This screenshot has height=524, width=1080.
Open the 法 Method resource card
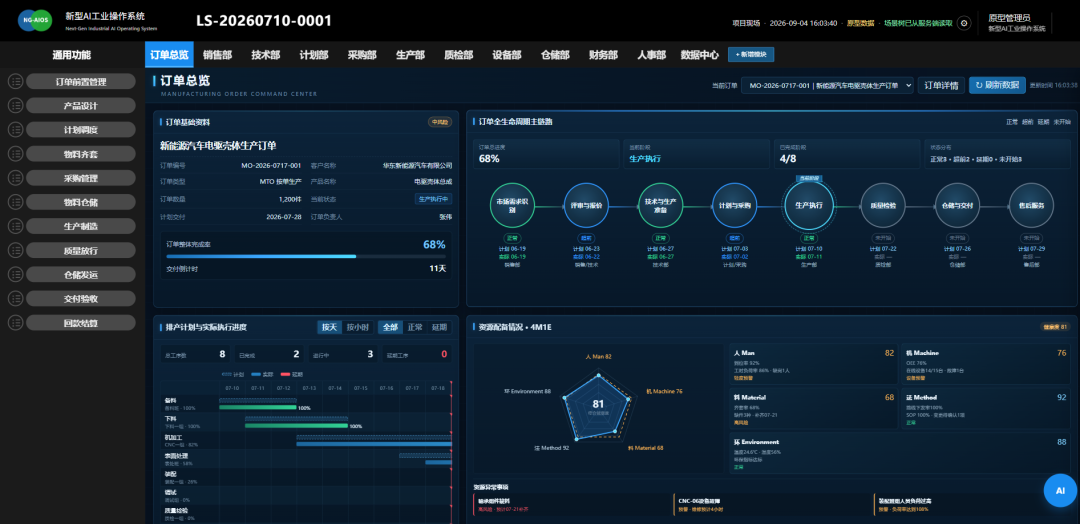point(986,408)
